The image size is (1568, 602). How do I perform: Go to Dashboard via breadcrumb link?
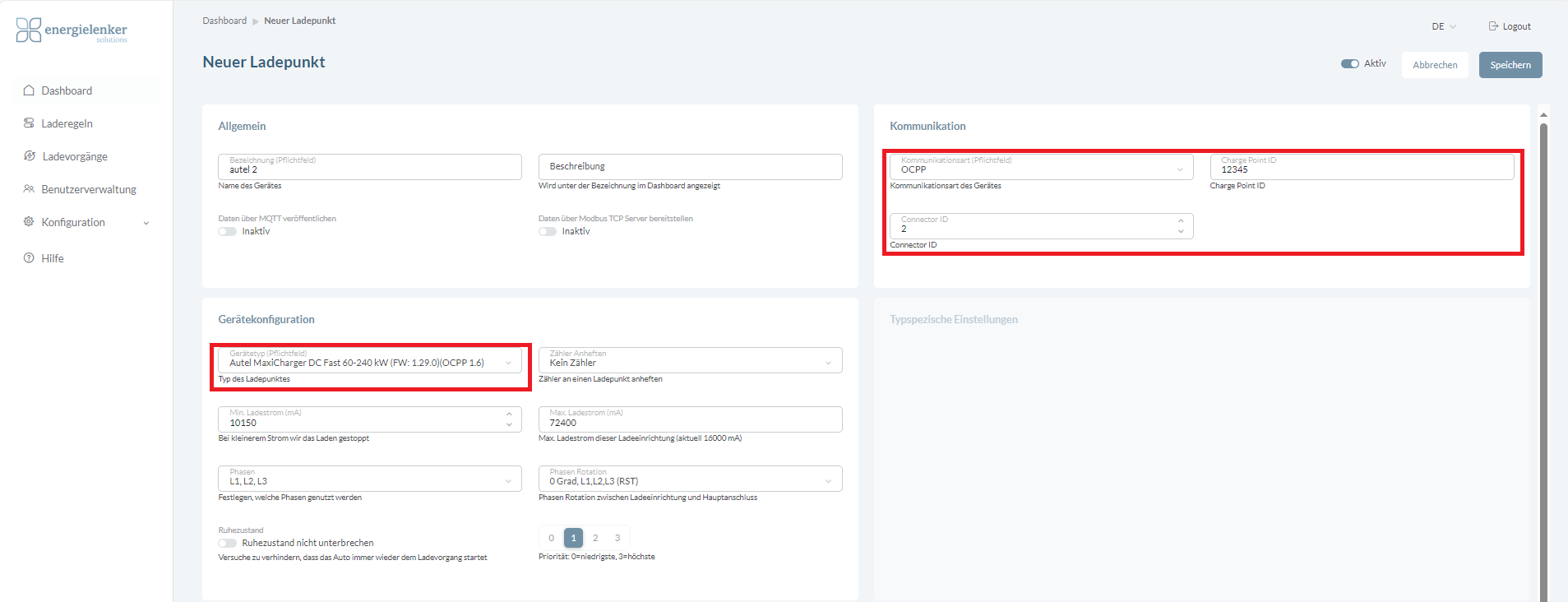[224, 21]
